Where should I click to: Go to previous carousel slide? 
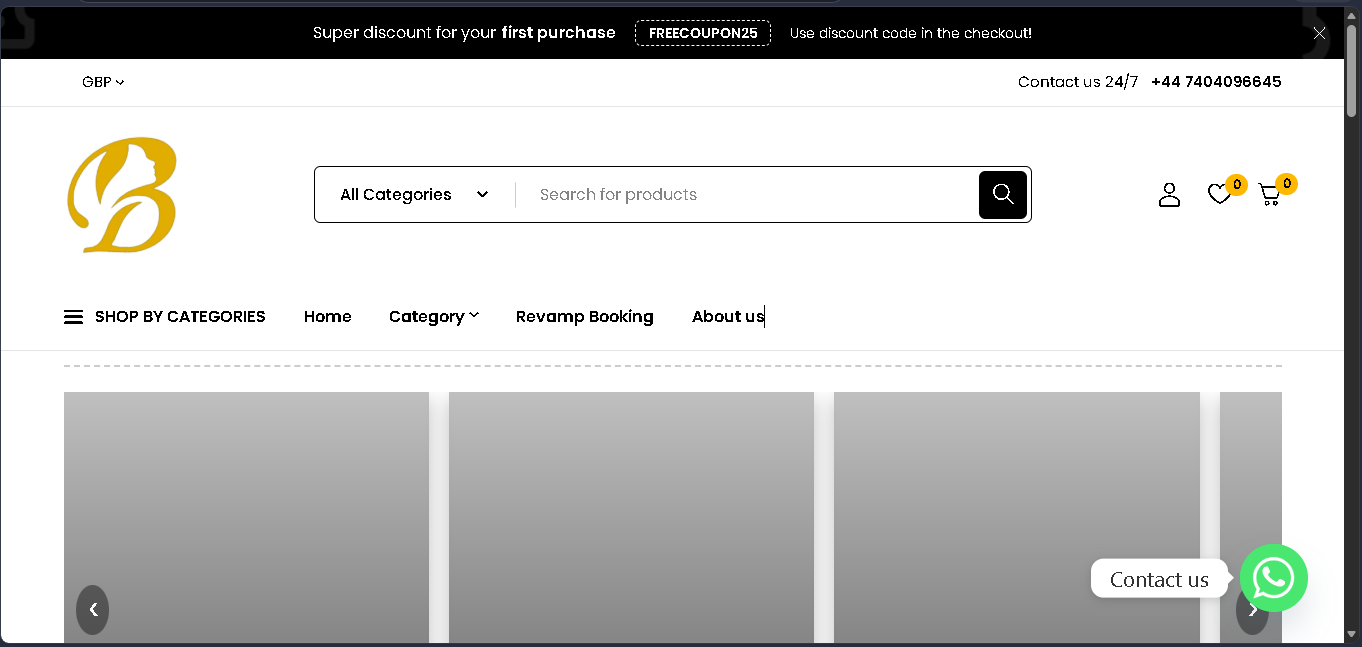point(93,609)
